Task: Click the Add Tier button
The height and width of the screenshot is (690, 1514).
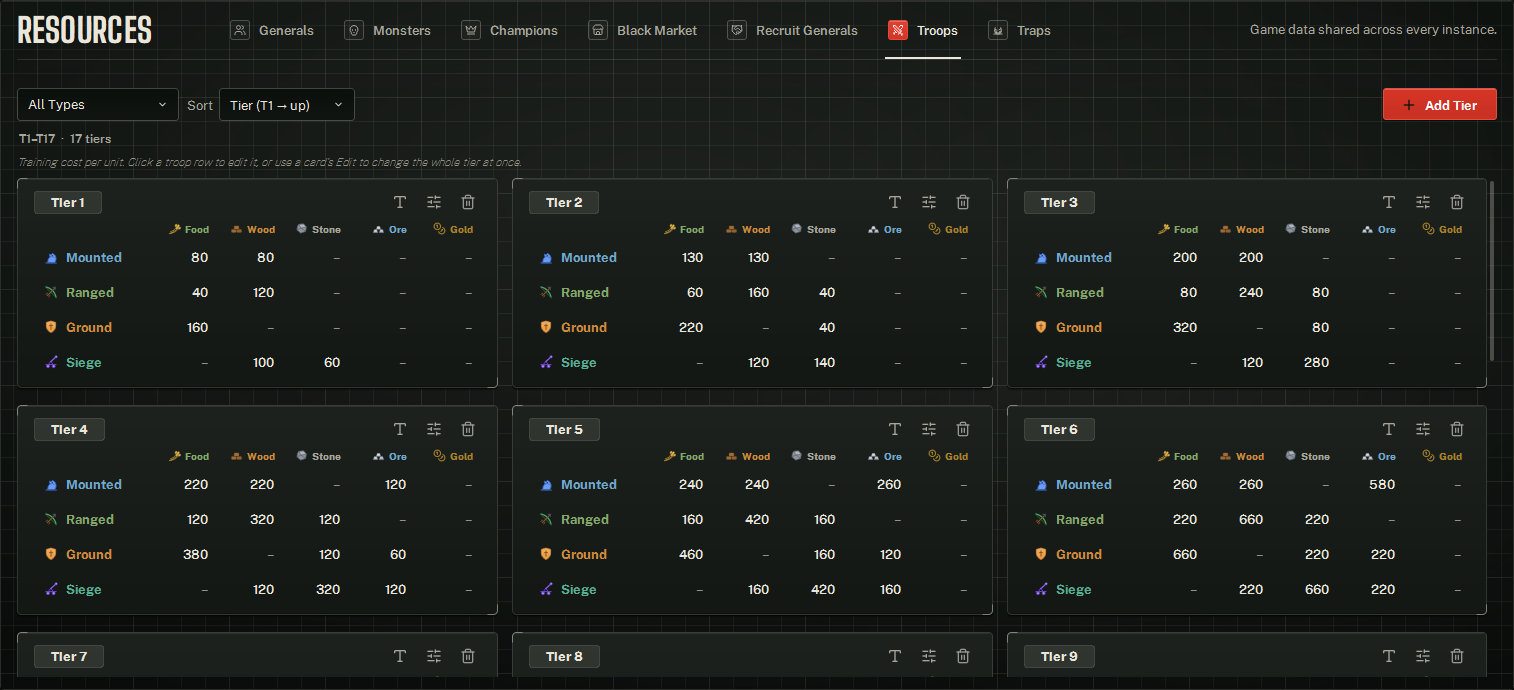Action: pyautogui.click(x=1440, y=105)
